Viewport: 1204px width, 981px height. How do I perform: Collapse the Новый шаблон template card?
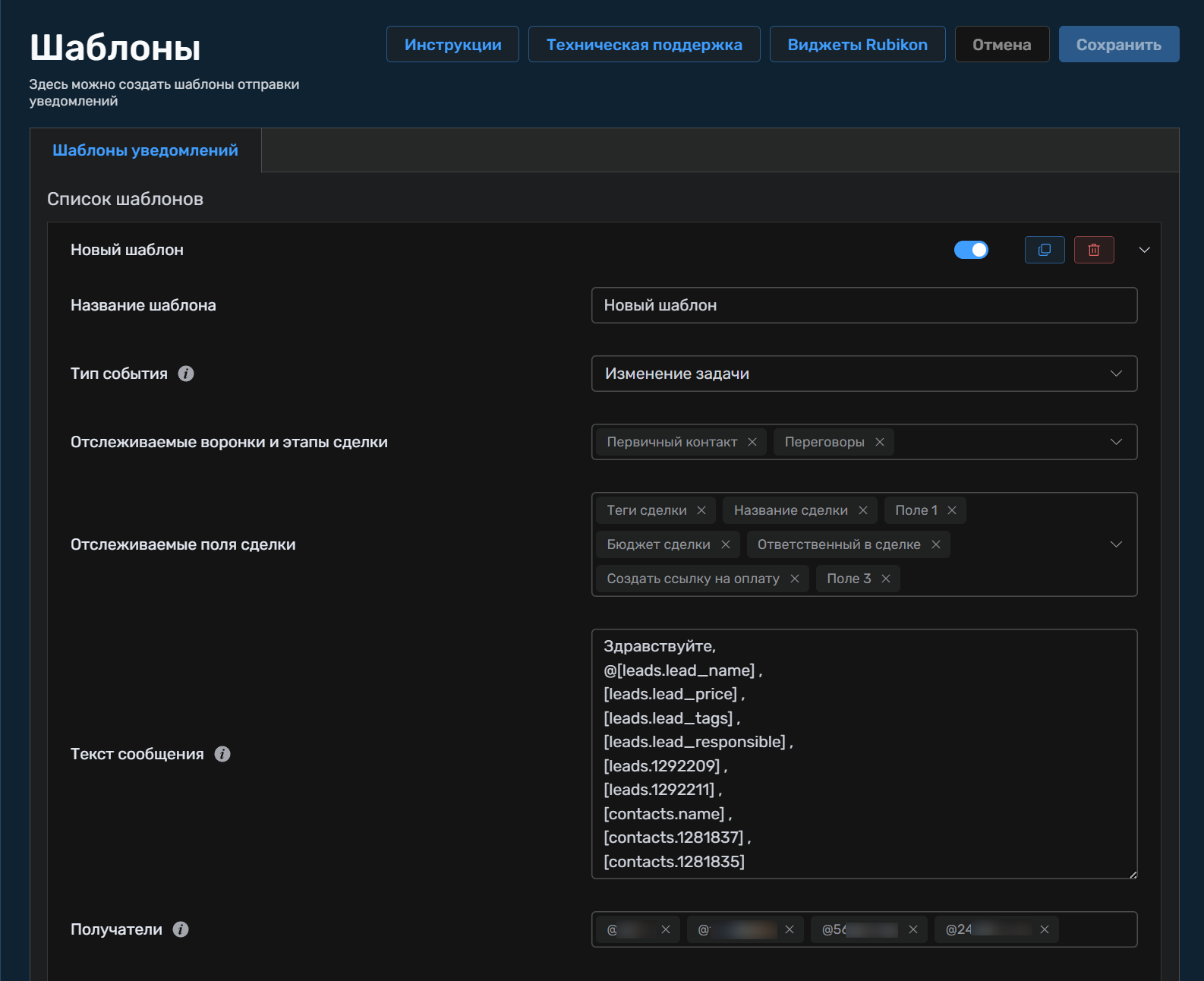tap(1144, 250)
